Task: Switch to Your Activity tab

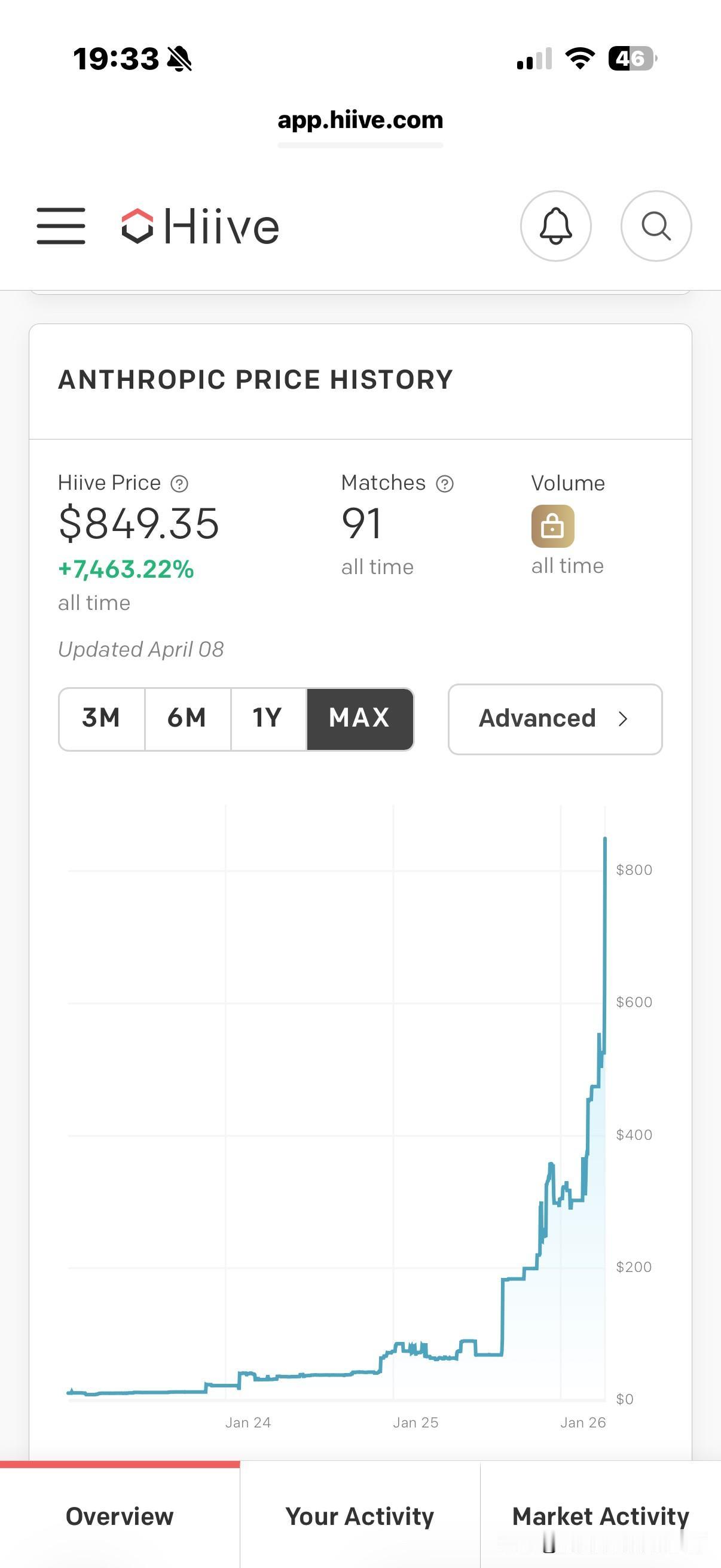Action: click(359, 1515)
